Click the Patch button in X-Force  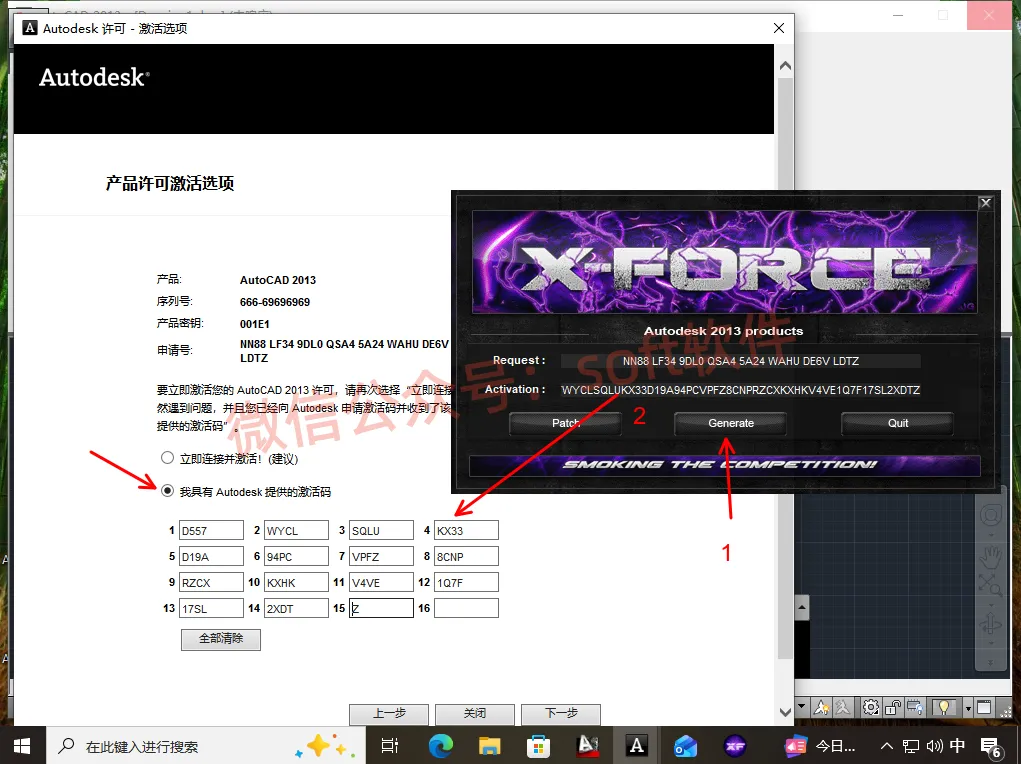click(x=565, y=423)
